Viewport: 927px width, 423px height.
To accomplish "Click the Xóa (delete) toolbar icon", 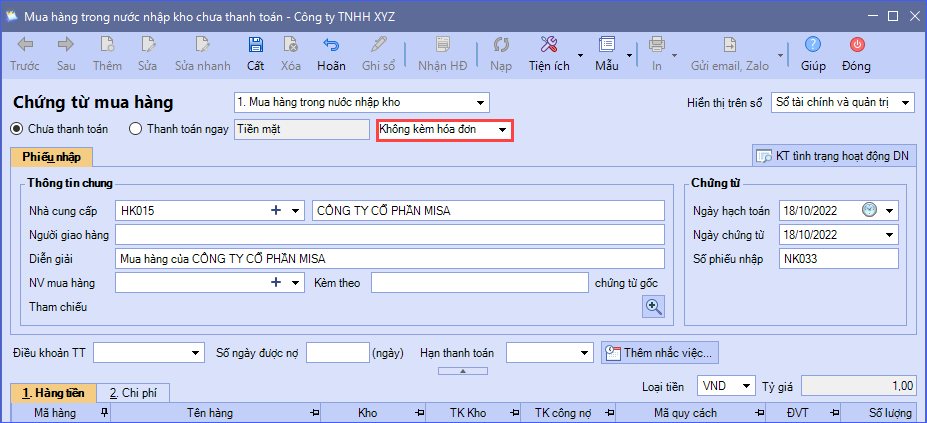I will point(290,44).
